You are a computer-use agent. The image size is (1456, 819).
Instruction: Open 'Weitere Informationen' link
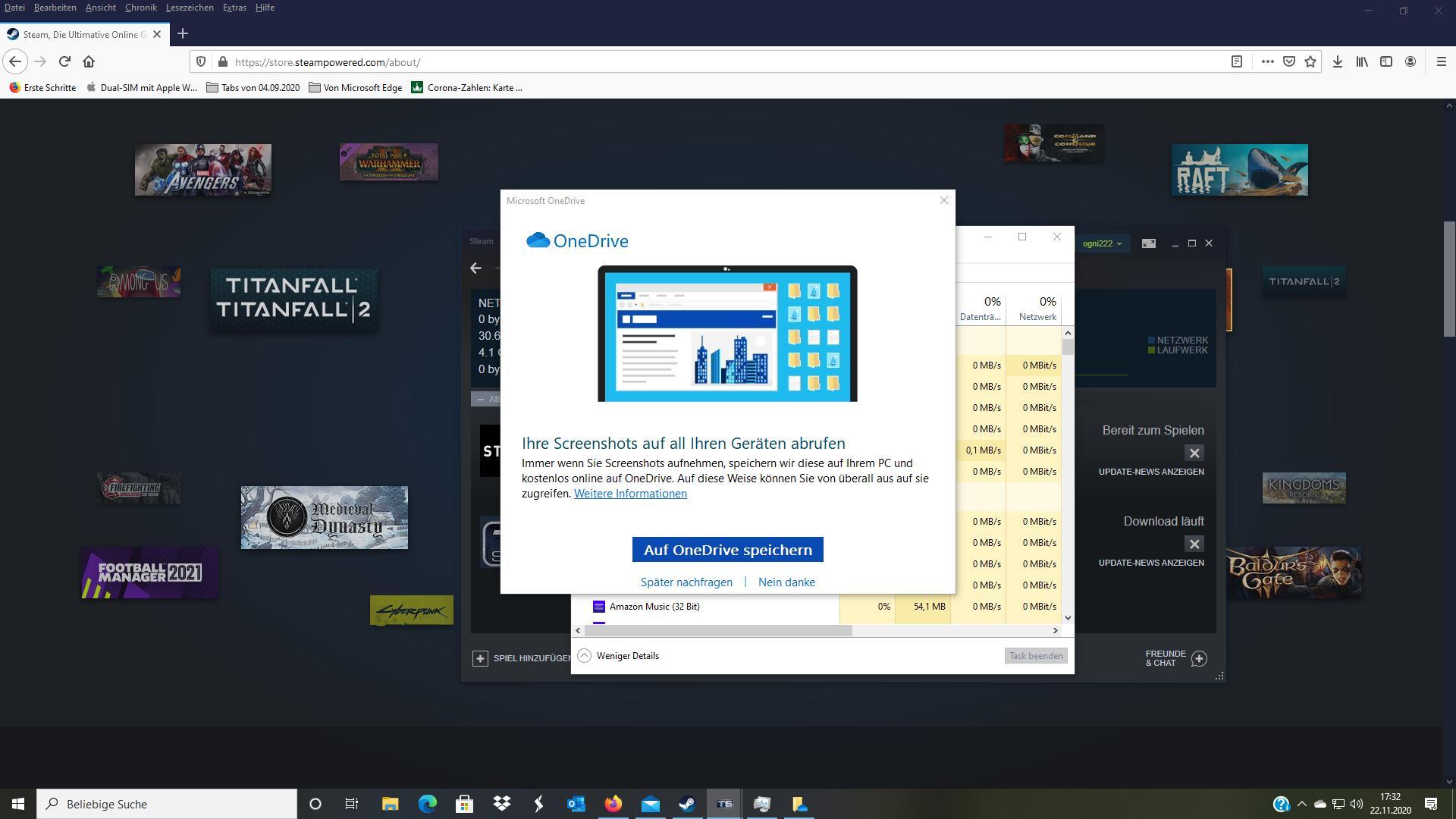click(x=630, y=494)
